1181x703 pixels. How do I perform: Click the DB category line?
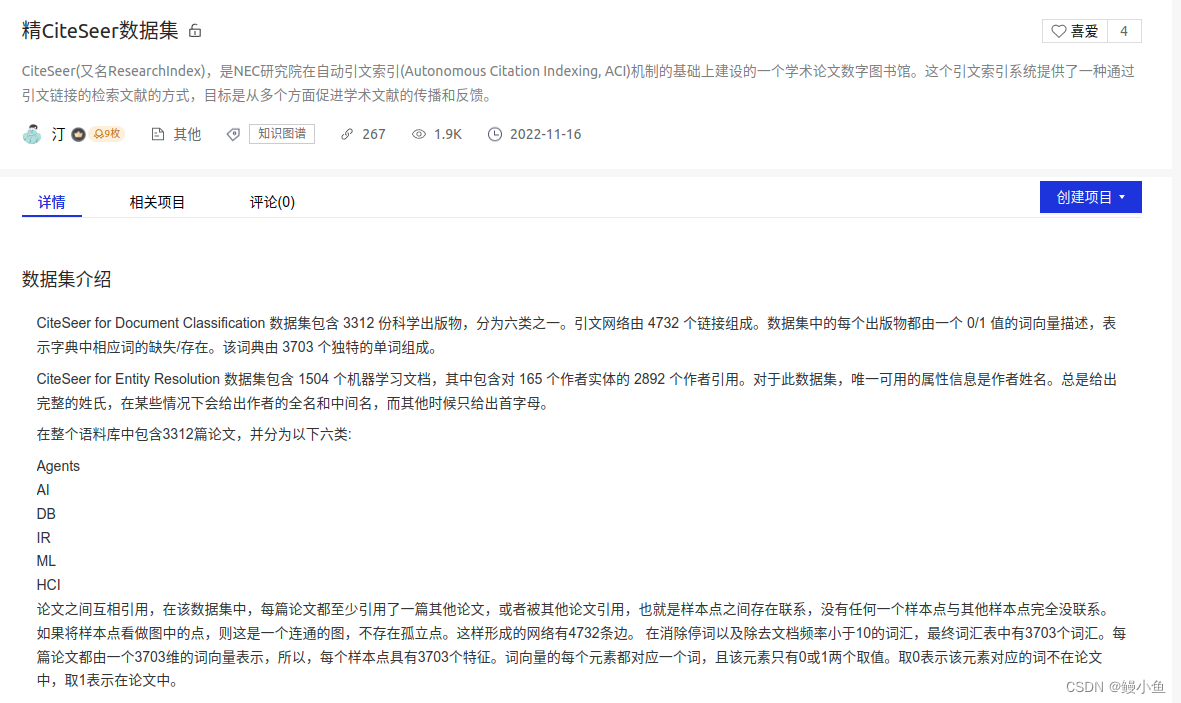tap(46, 514)
